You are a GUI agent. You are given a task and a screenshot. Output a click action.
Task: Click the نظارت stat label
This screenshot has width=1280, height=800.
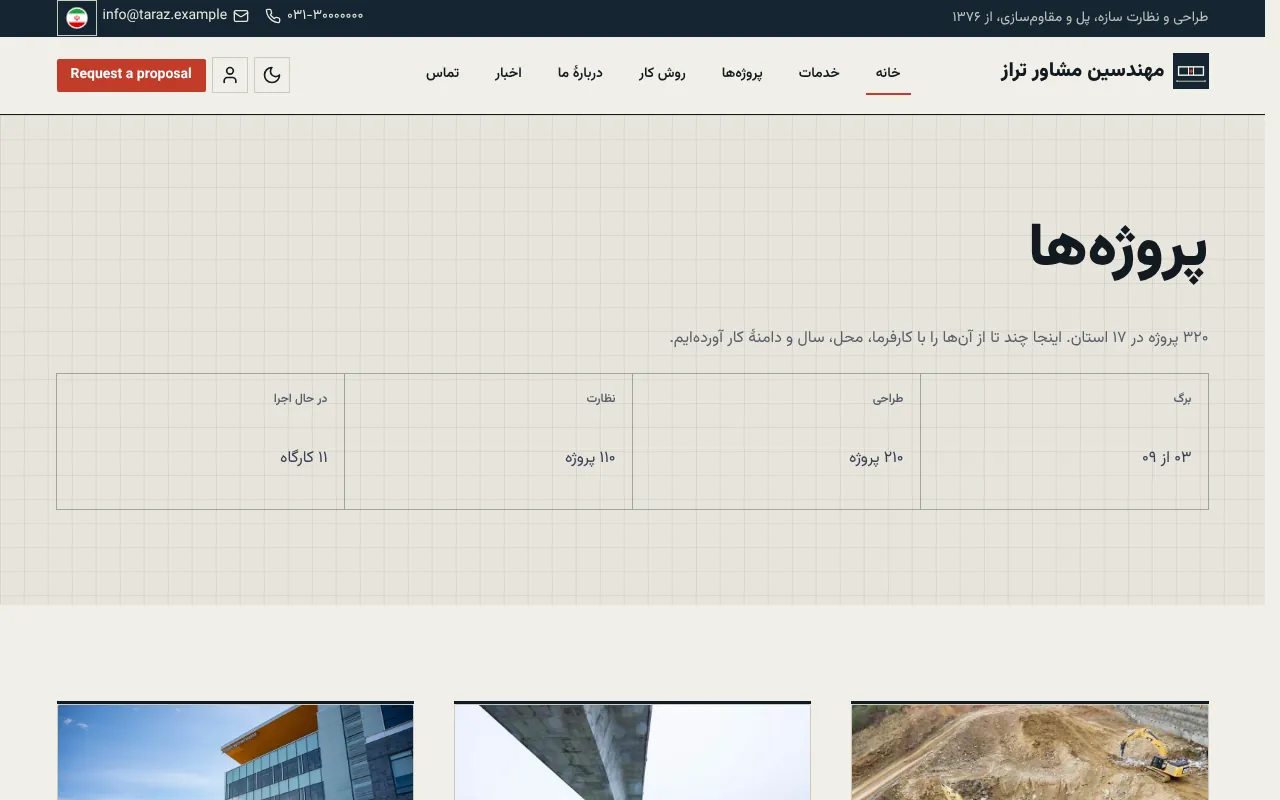(601, 398)
